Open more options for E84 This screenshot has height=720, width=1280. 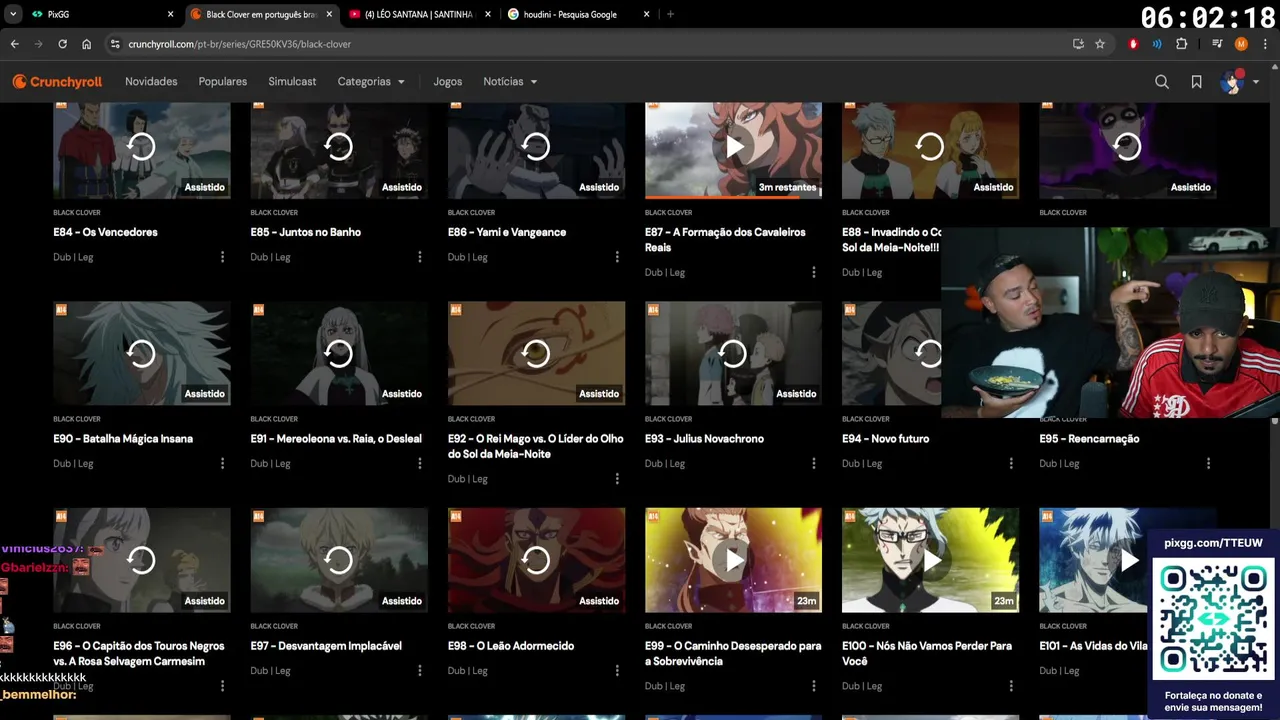click(222, 257)
